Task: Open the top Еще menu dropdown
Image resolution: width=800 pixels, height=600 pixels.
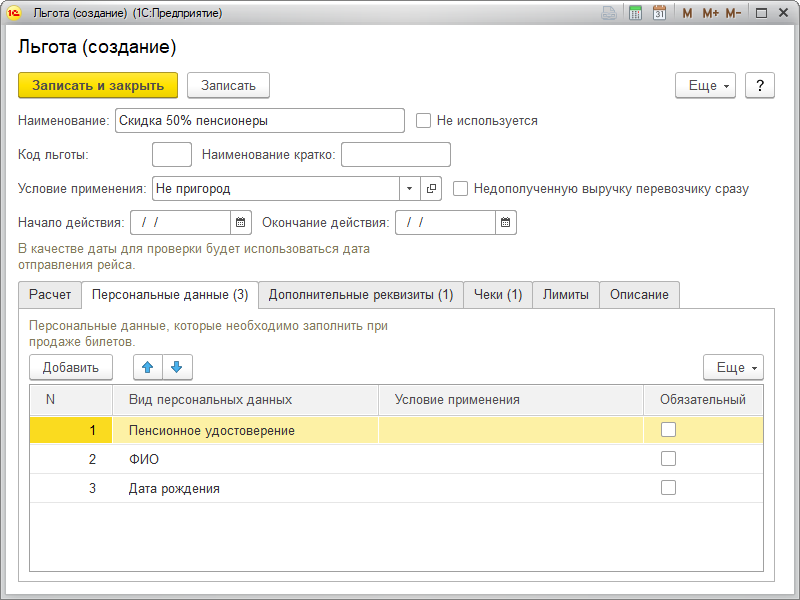Action: click(707, 86)
